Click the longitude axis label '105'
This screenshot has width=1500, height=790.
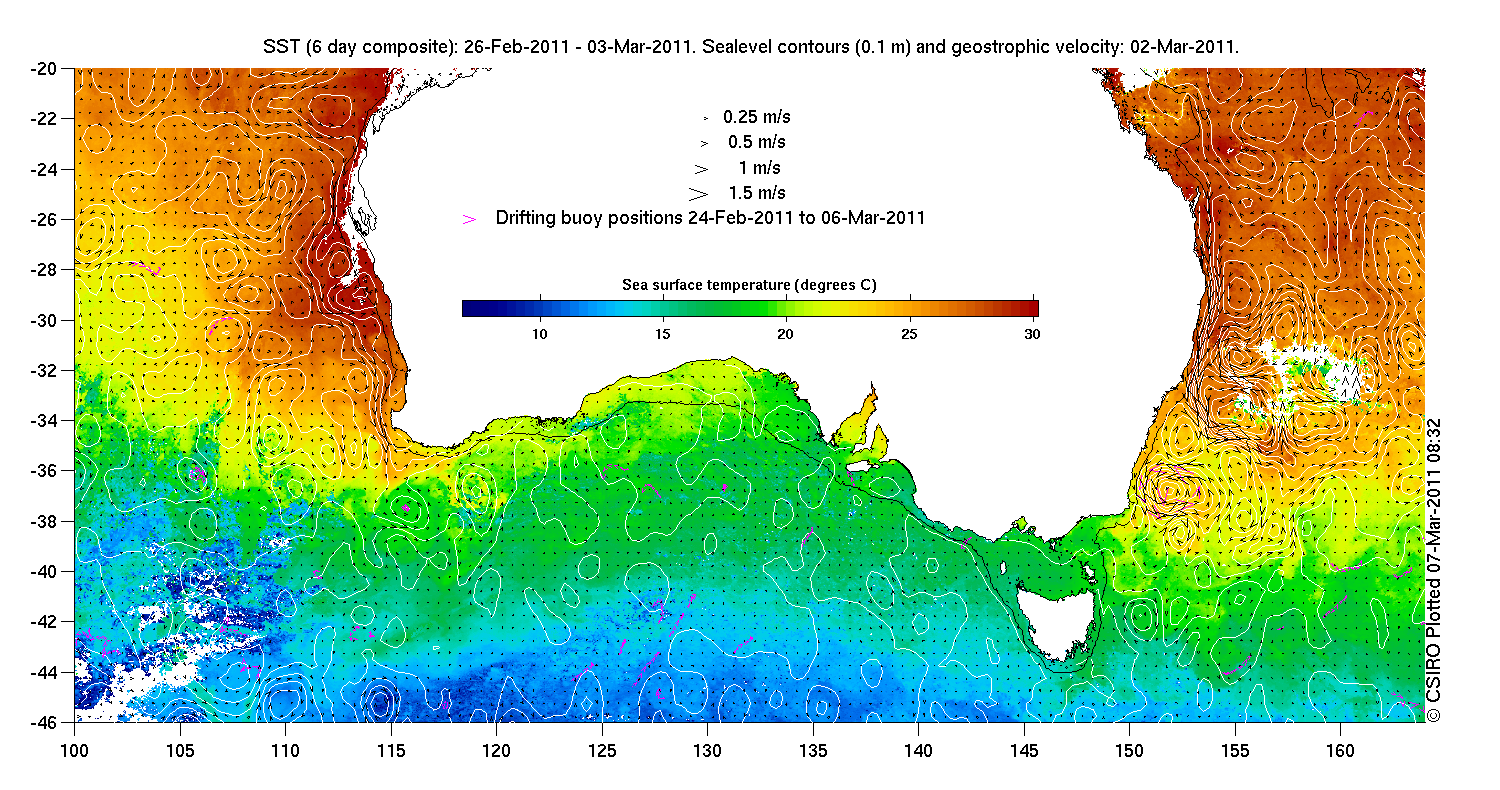click(x=180, y=751)
